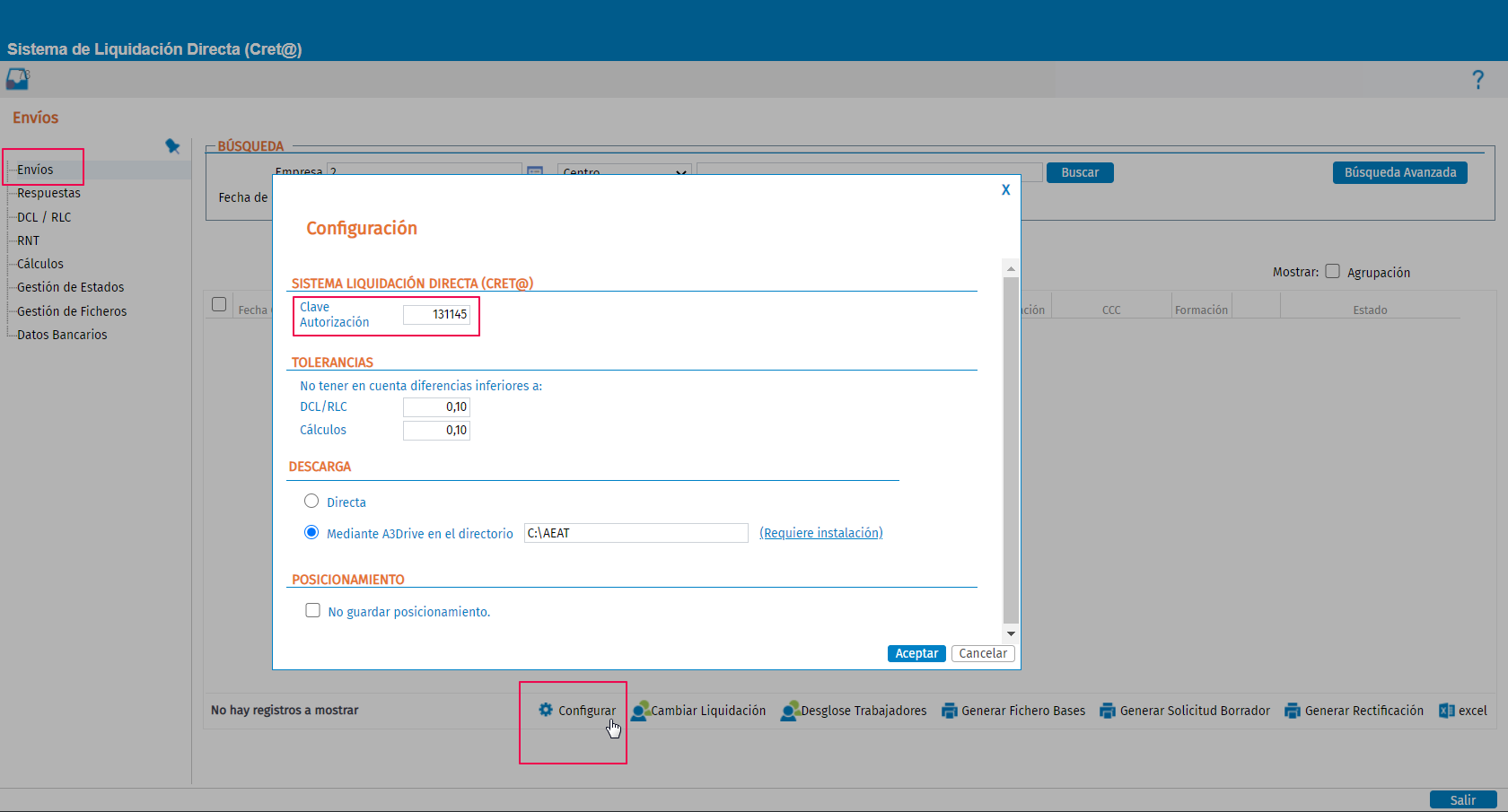The image size is (1508, 812).
Task: Click the Aceptar button
Action: point(916,653)
